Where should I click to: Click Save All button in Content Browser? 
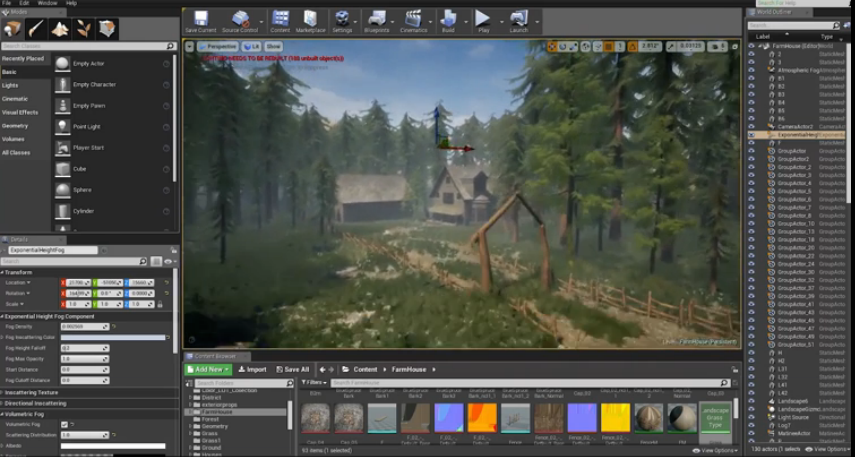292,369
